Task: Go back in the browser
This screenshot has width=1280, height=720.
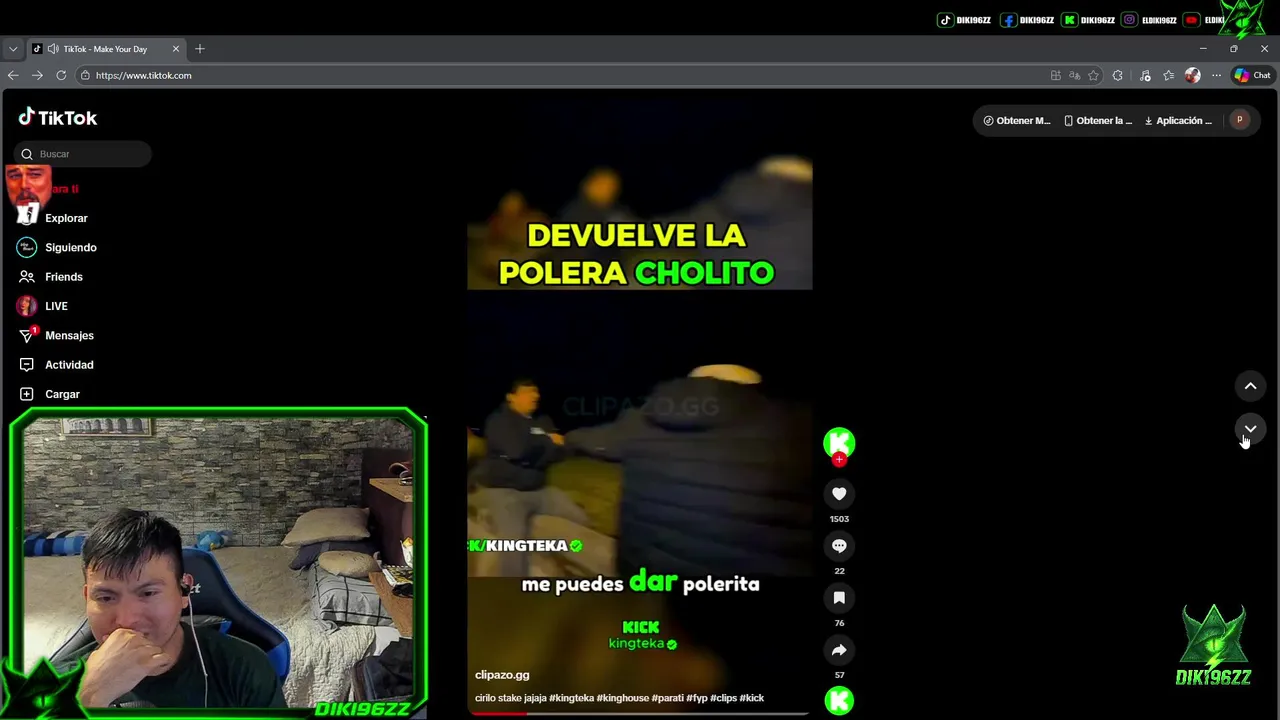Action: pyautogui.click(x=13, y=75)
